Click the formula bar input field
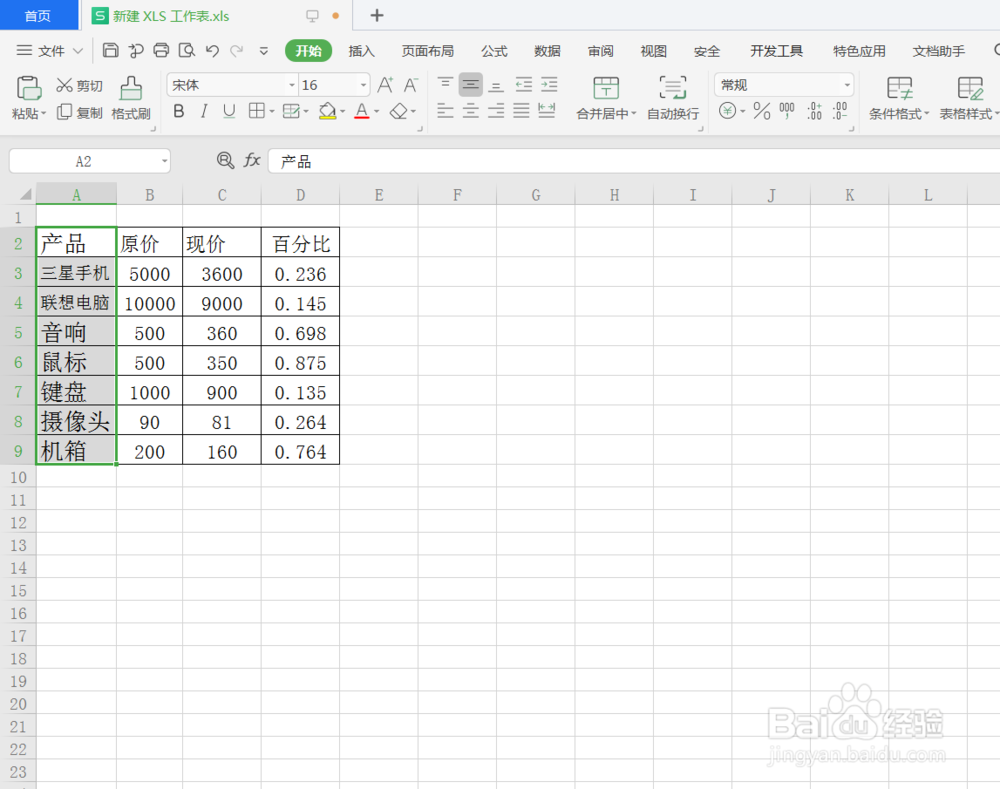1000x789 pixels. pyautogui.click(x=634, y=161)
